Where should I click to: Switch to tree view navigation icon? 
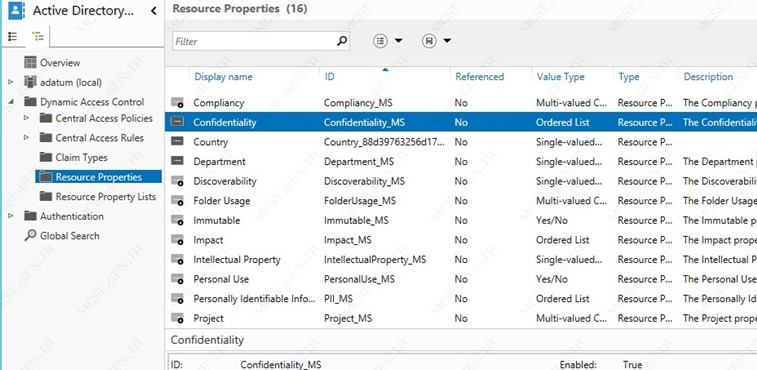click(x=37, y=36)
